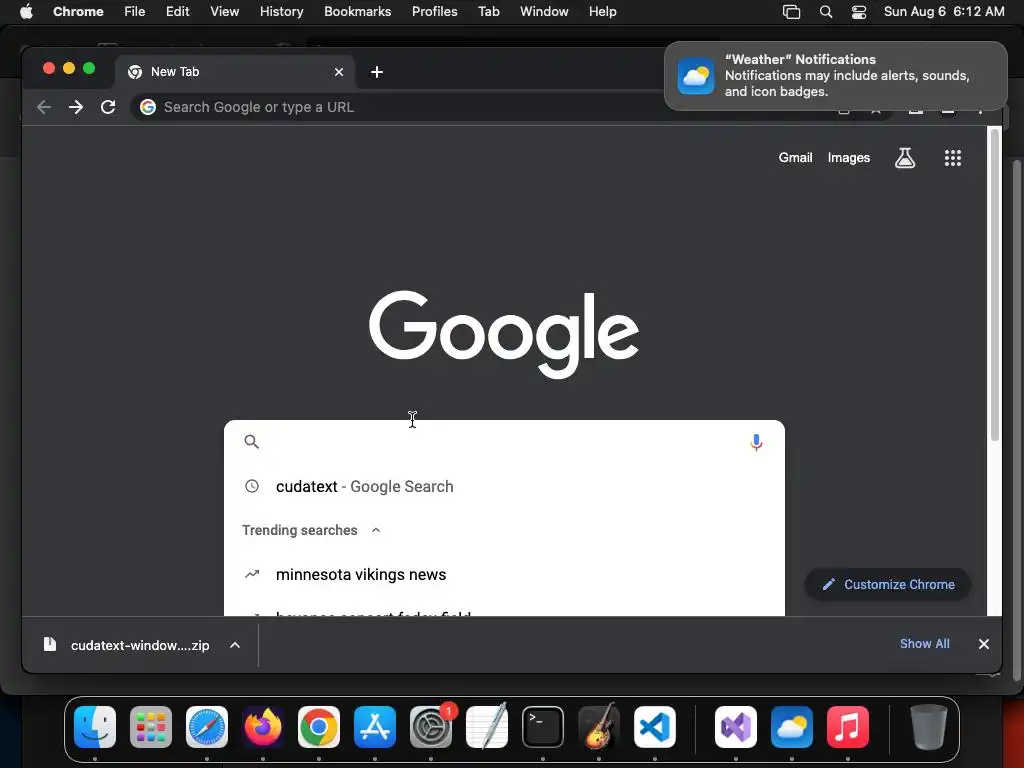
Task: Open System Settings with badge in dock
Action: pyautogui.click(x=431, y=727)
